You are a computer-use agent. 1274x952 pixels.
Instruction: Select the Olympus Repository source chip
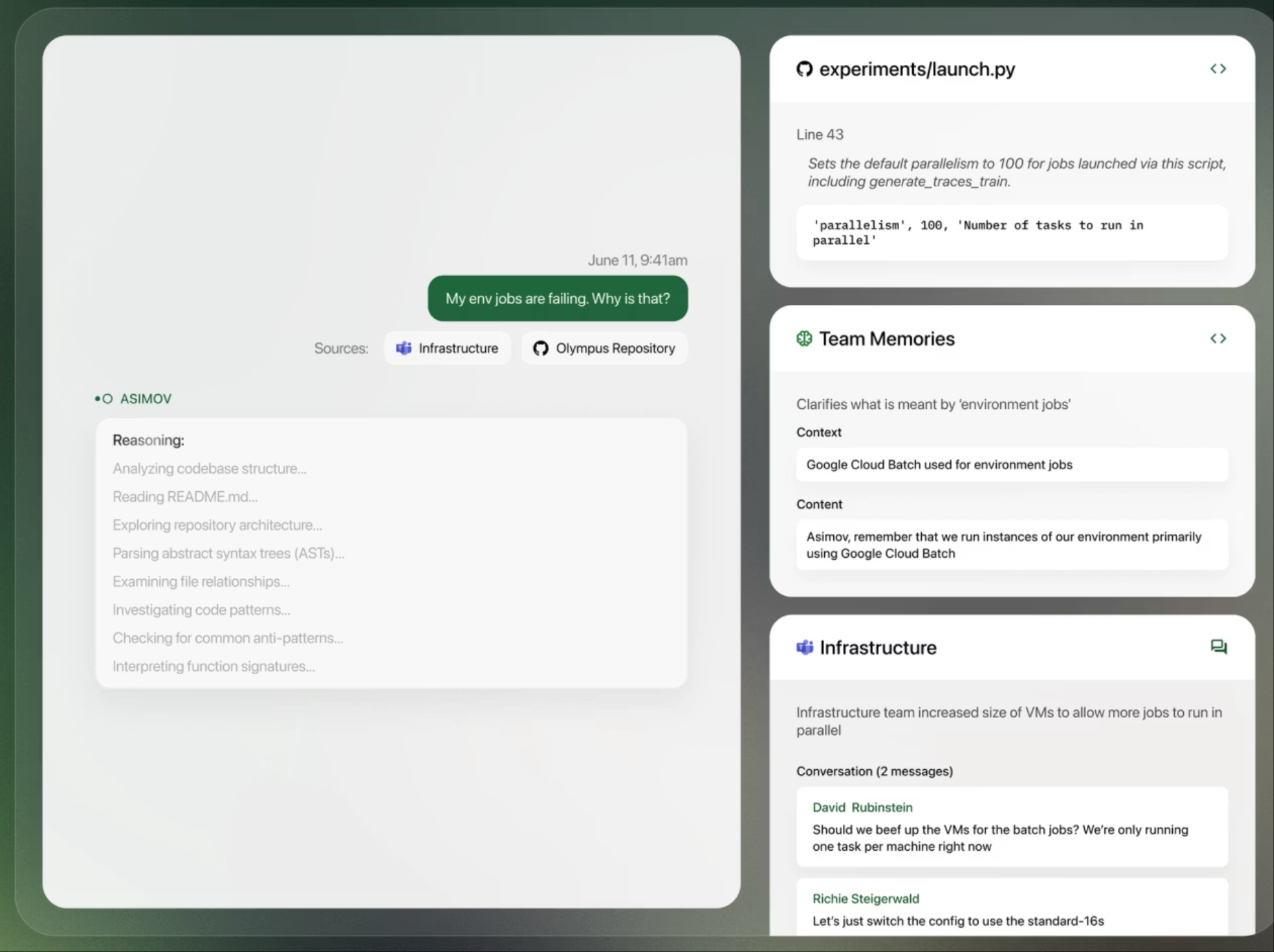pyautogui.click(x=604, y=348)
